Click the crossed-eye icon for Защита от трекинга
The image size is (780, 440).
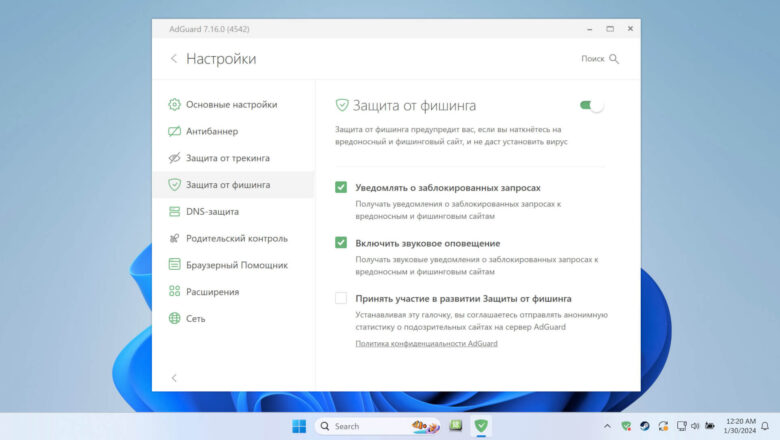tap(174, 158)
